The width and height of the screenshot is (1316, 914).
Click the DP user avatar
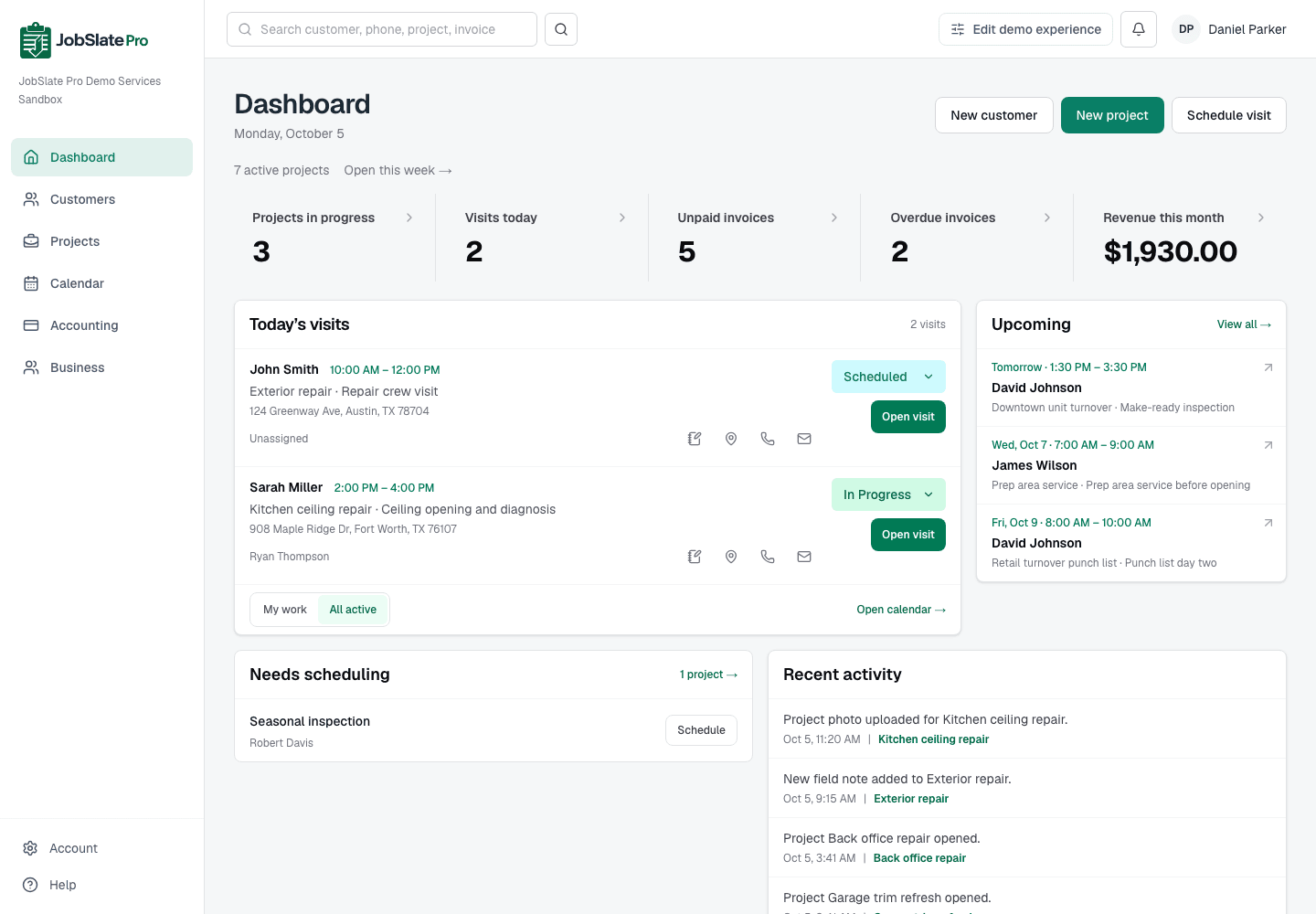[1186, 29]
